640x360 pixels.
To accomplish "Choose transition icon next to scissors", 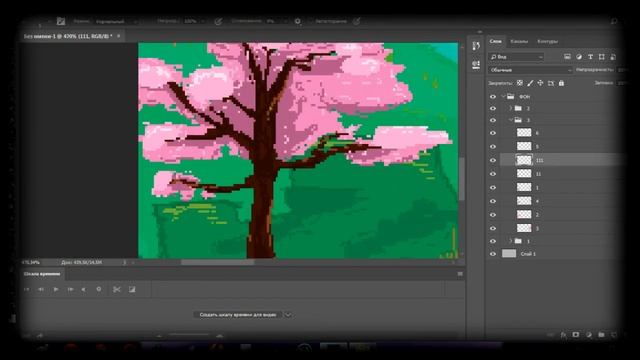I will [x=132, y=289].
